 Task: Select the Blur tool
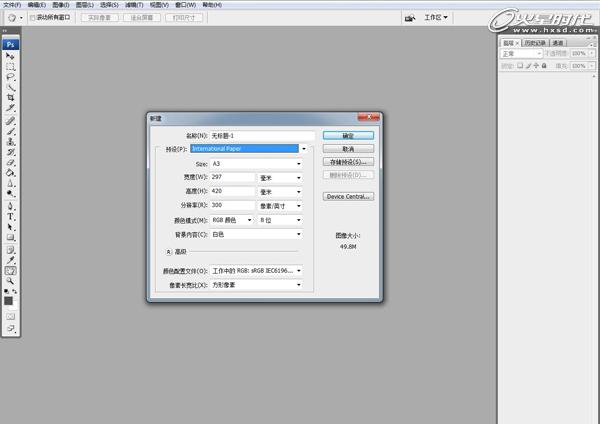click(10, 183)
